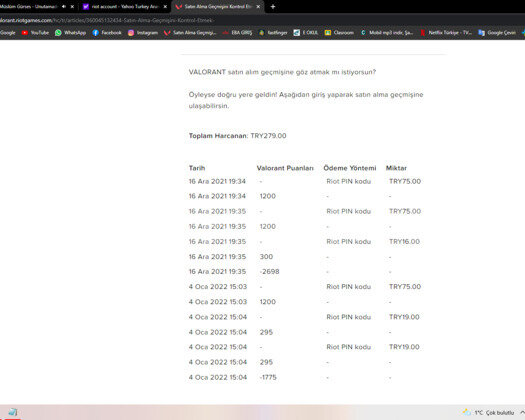525x420 pixels.
Task: Click the date in the 300 points row
Action: click(x=217, y=257)
